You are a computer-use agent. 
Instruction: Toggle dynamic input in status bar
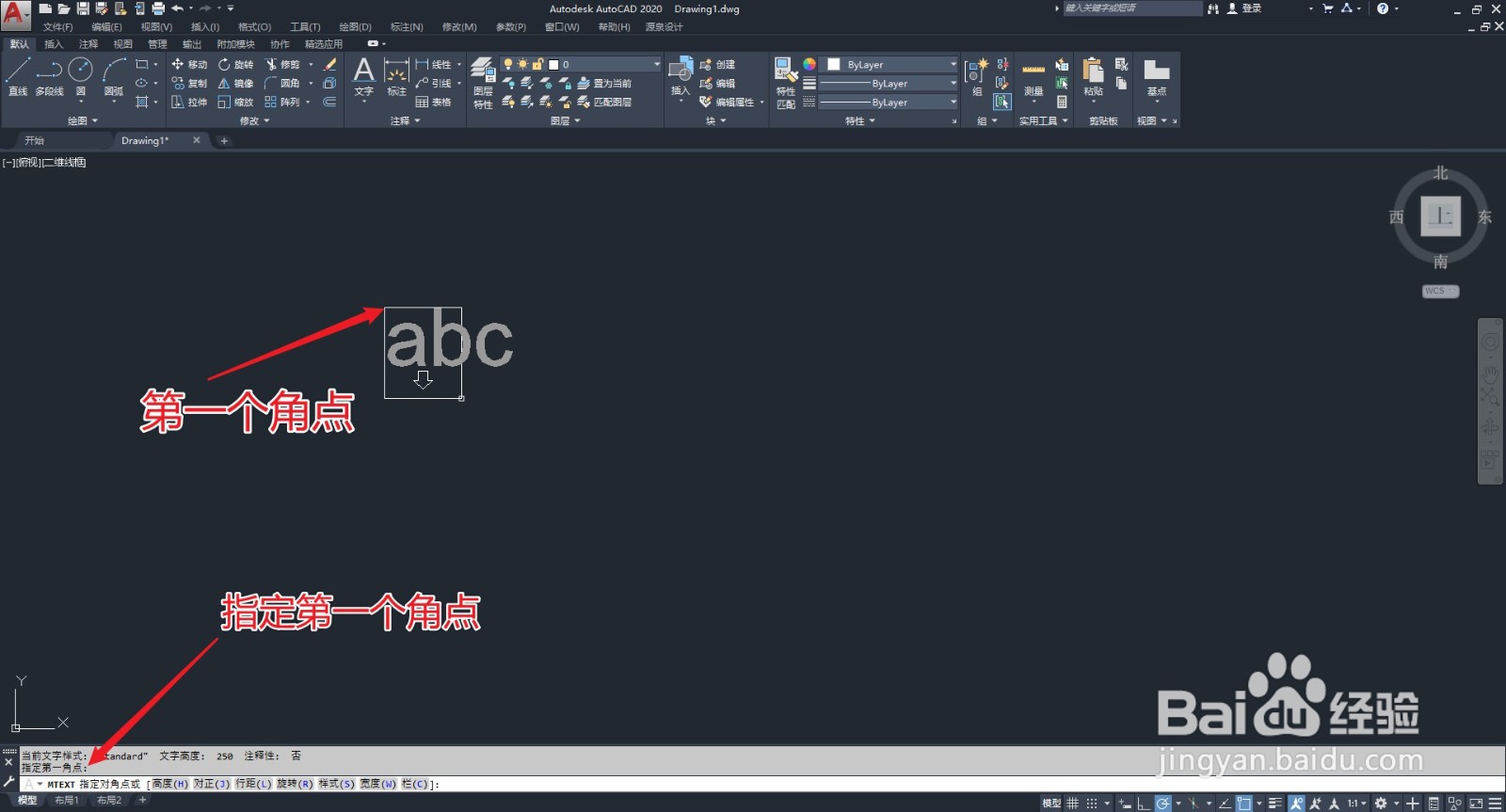(1125, 803)
